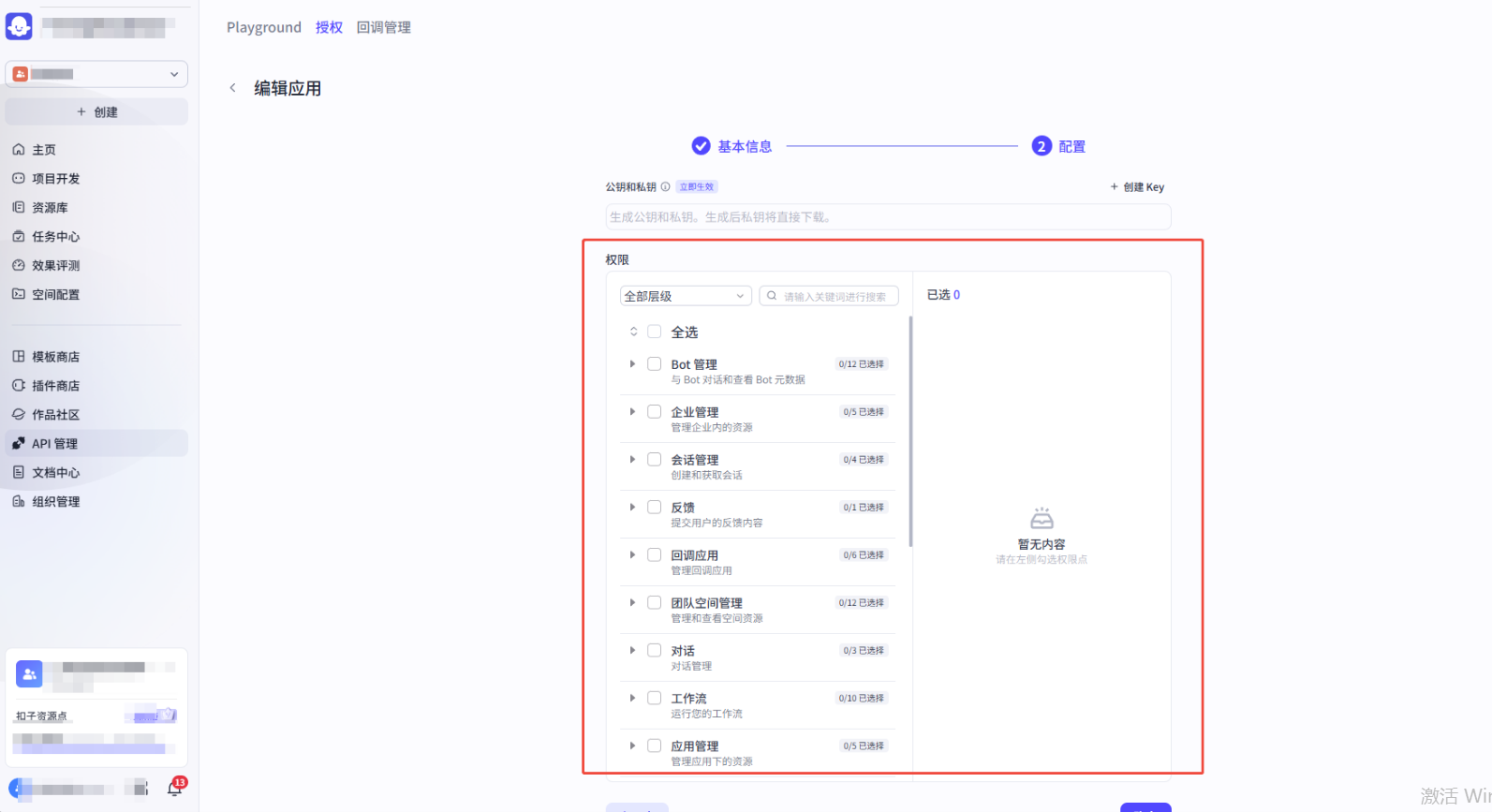The image size is (1492, 812).
Task: Expand the 反馈 row arrow
Action: click(633, 508)
